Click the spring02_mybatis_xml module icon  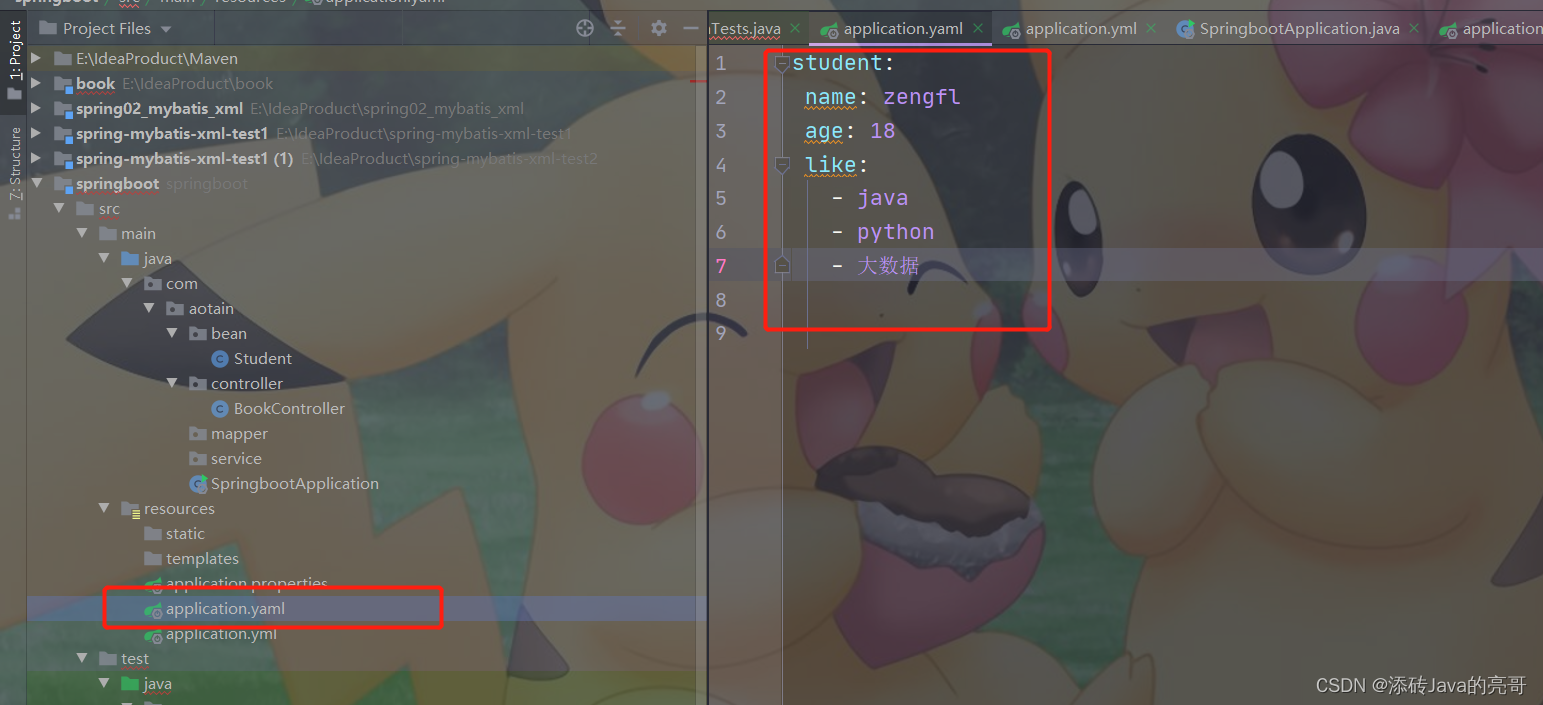click(63, 109)
